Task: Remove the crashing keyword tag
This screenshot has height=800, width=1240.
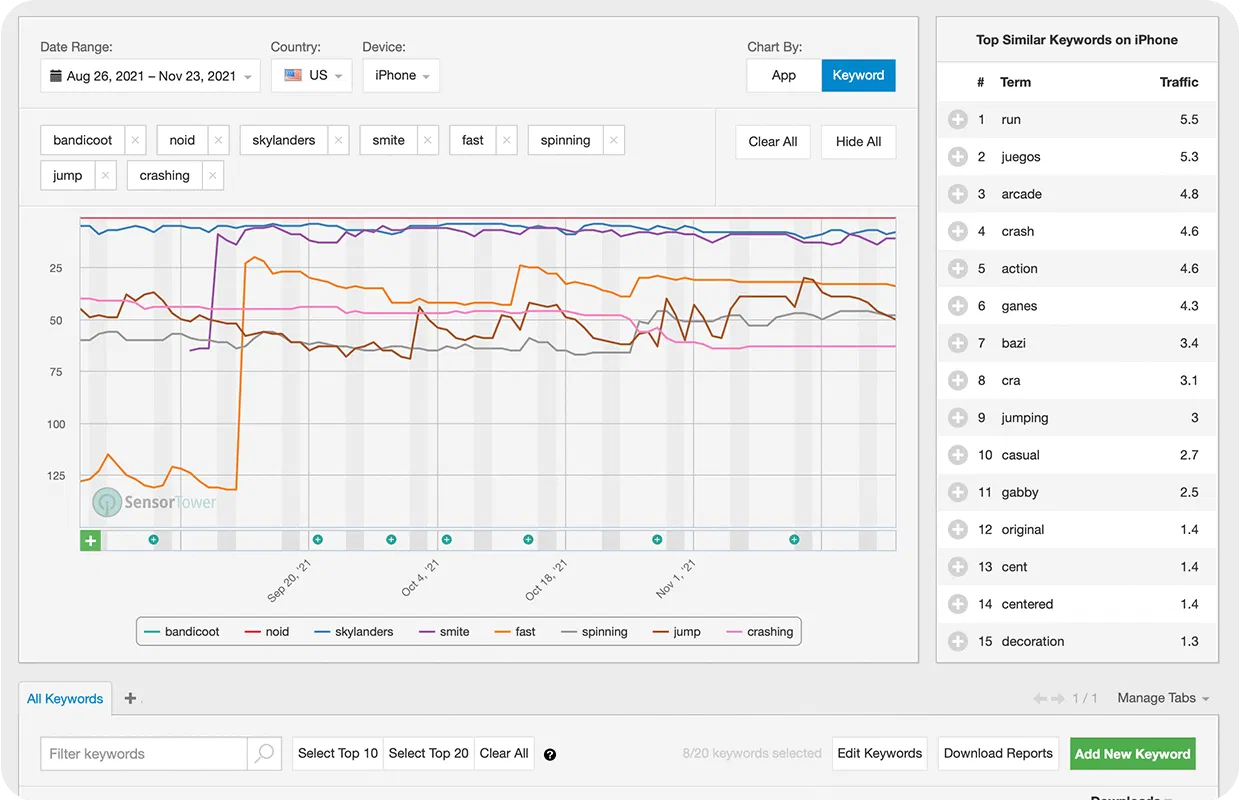Action: click(212, 176)
